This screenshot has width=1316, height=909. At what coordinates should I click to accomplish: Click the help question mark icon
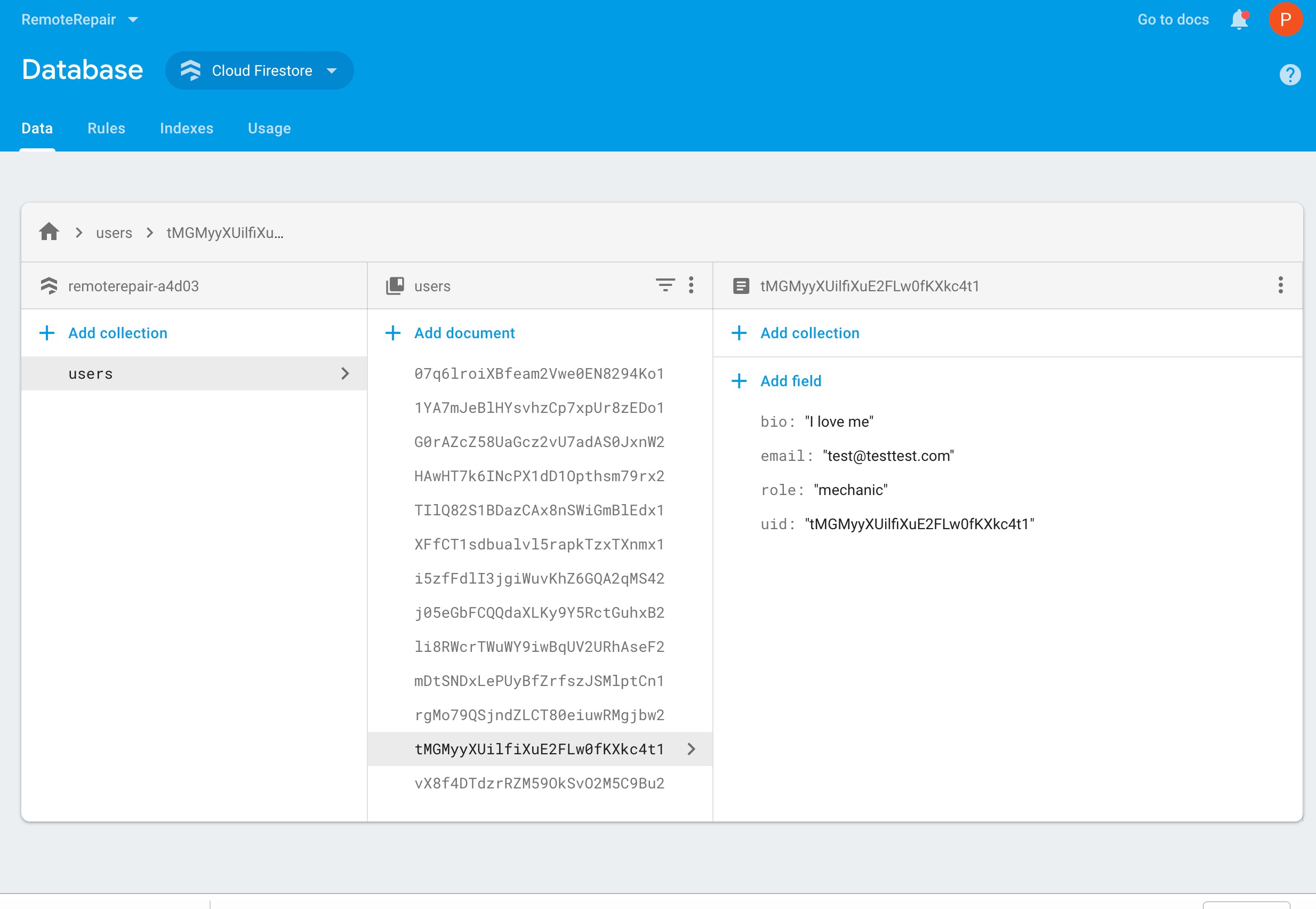point(1289,75)
